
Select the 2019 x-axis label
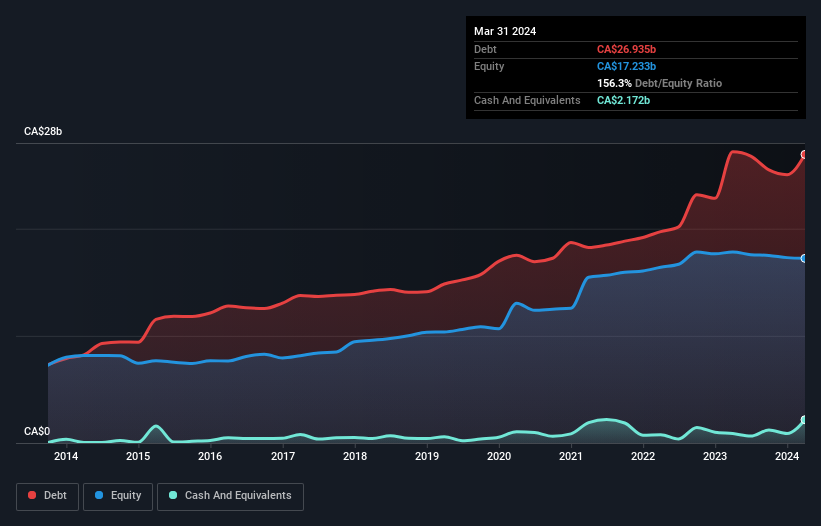click(427, 456)
